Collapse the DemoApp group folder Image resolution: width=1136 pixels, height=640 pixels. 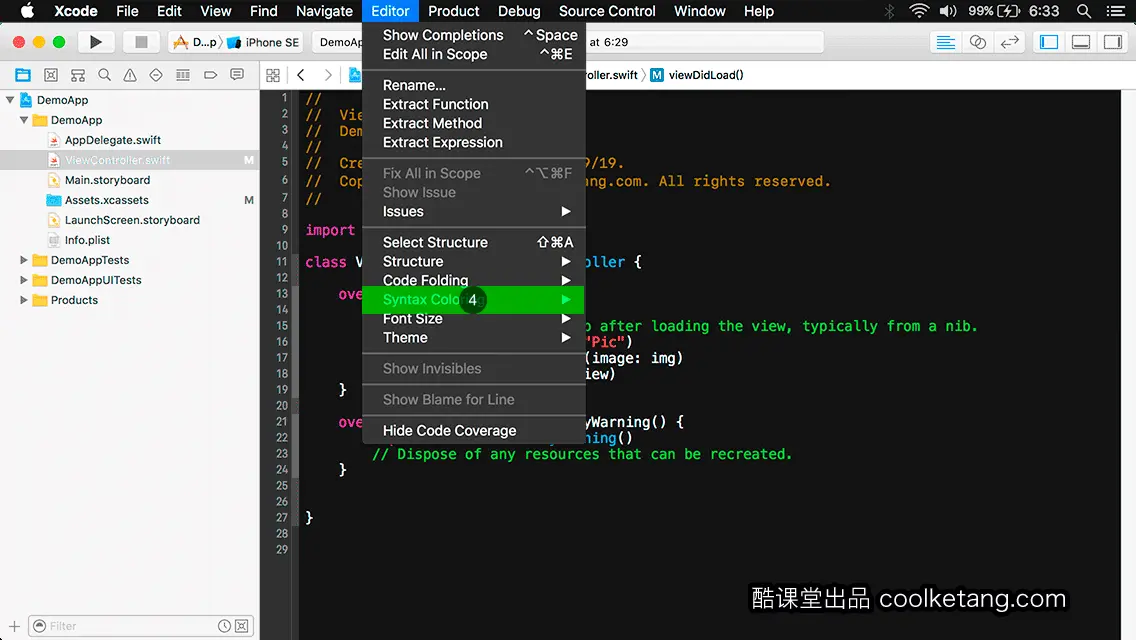pos(24,120)
